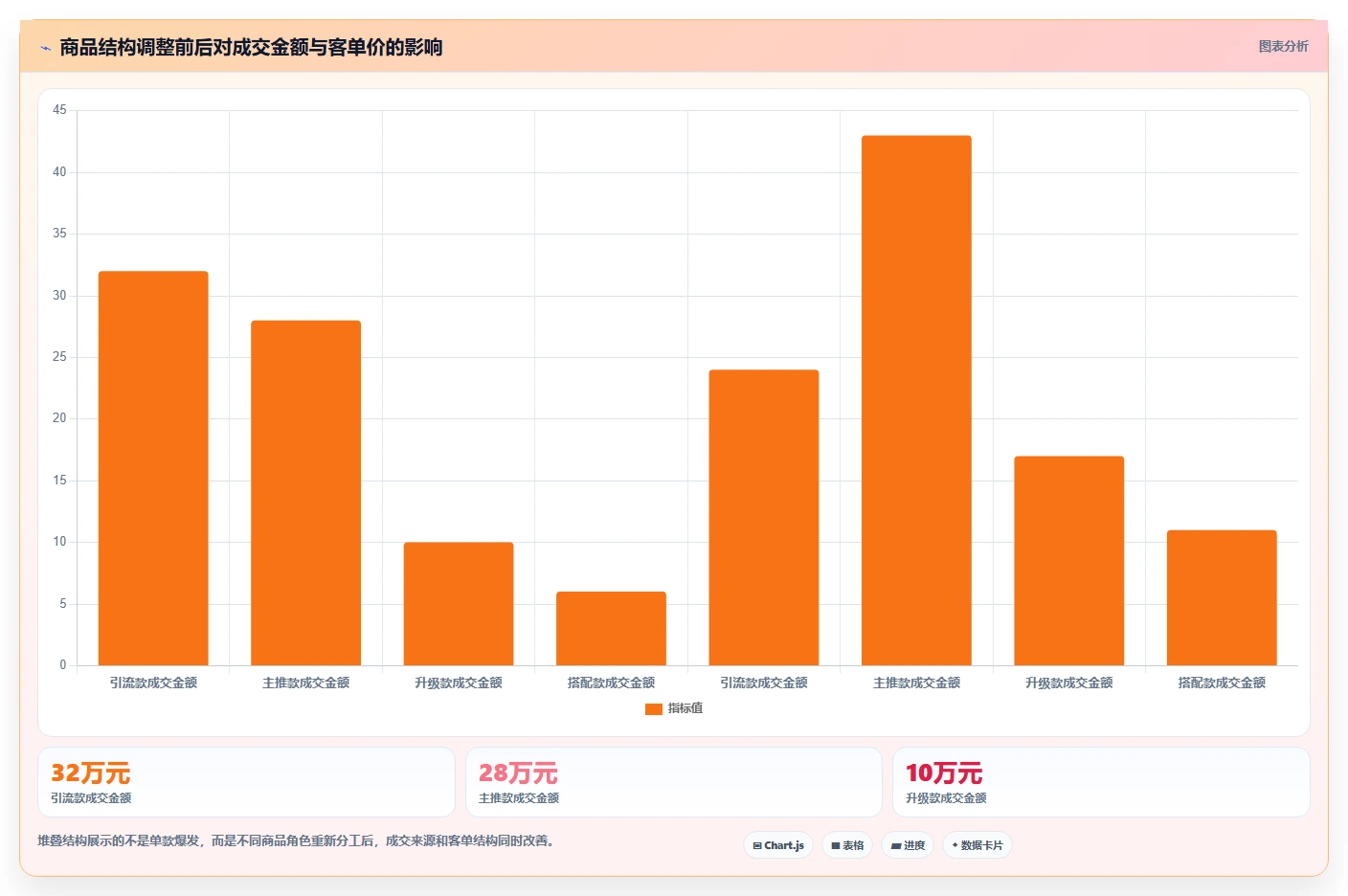Select the 数据卡片 chip
This screenshot has width=1348, height=896.
click(x=977, y=845)
